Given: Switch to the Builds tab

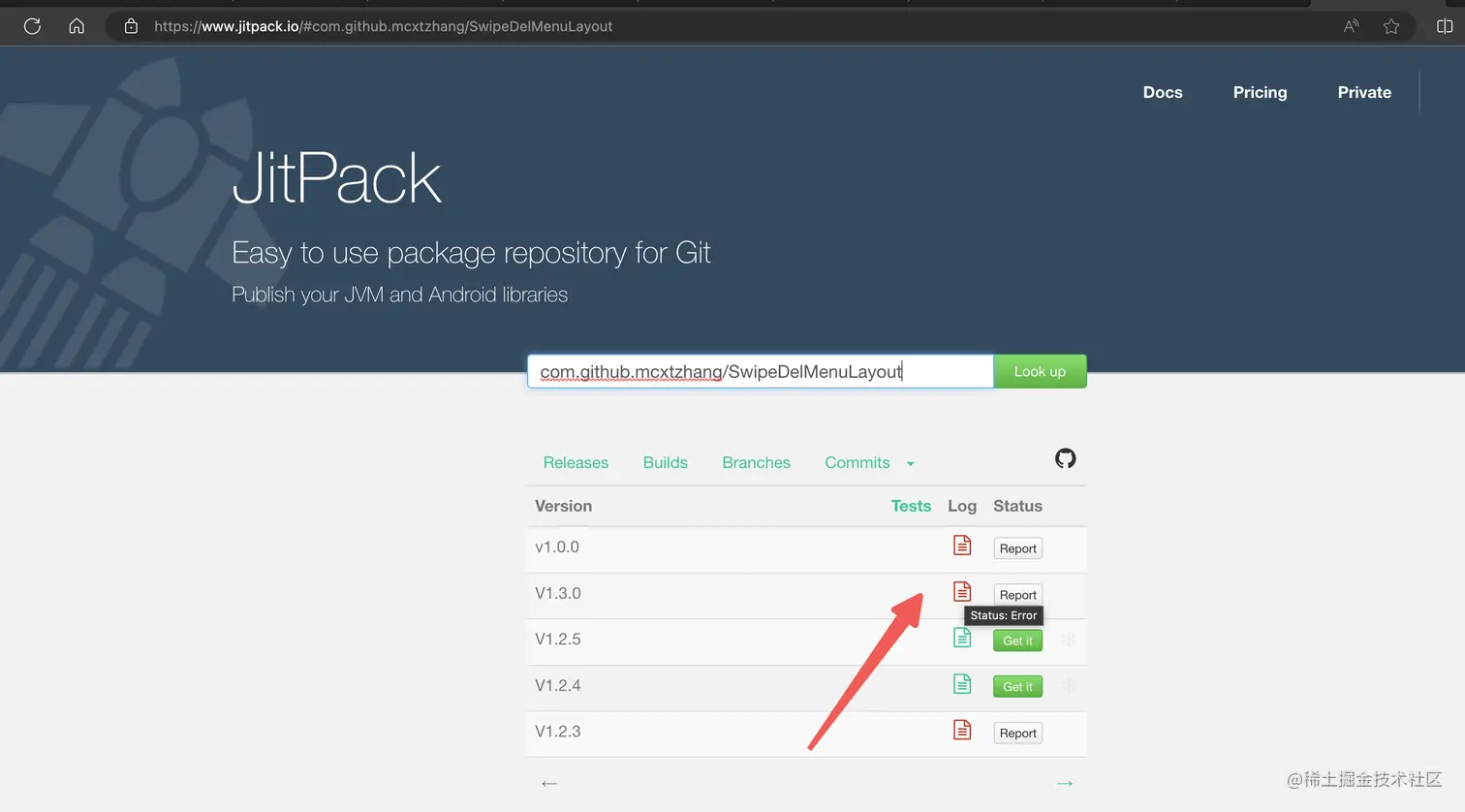Looking at the screenshot, I should coord(666,463).
